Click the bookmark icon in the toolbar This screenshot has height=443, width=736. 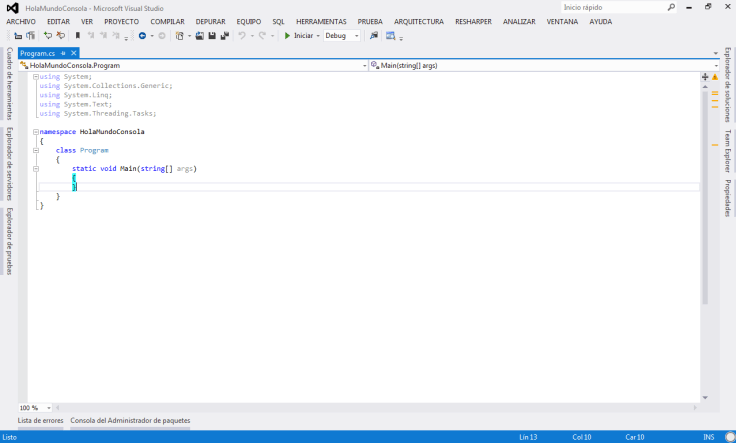point(78,36)
